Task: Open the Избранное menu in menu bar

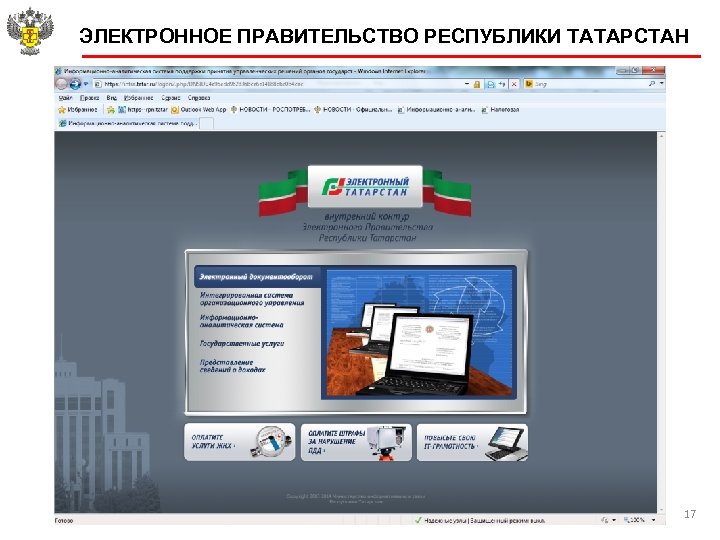Action: click(138, 98)
